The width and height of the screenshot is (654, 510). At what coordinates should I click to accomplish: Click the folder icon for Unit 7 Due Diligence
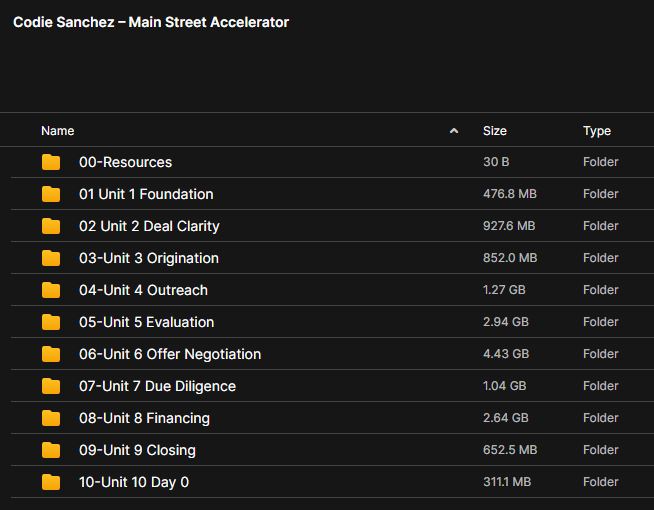[x=51, y=386]
